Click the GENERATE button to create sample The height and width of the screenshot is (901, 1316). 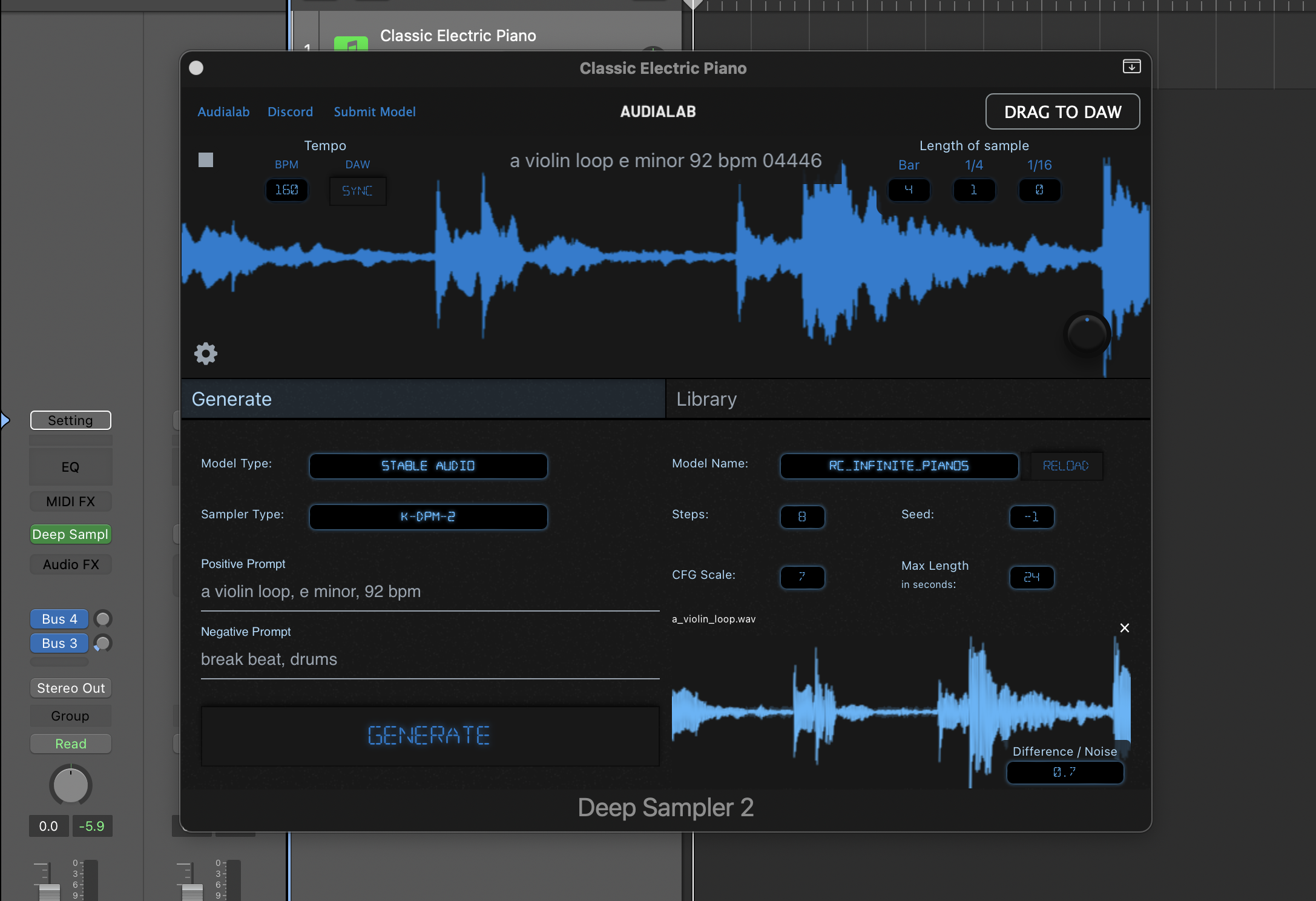click(428, 733)
